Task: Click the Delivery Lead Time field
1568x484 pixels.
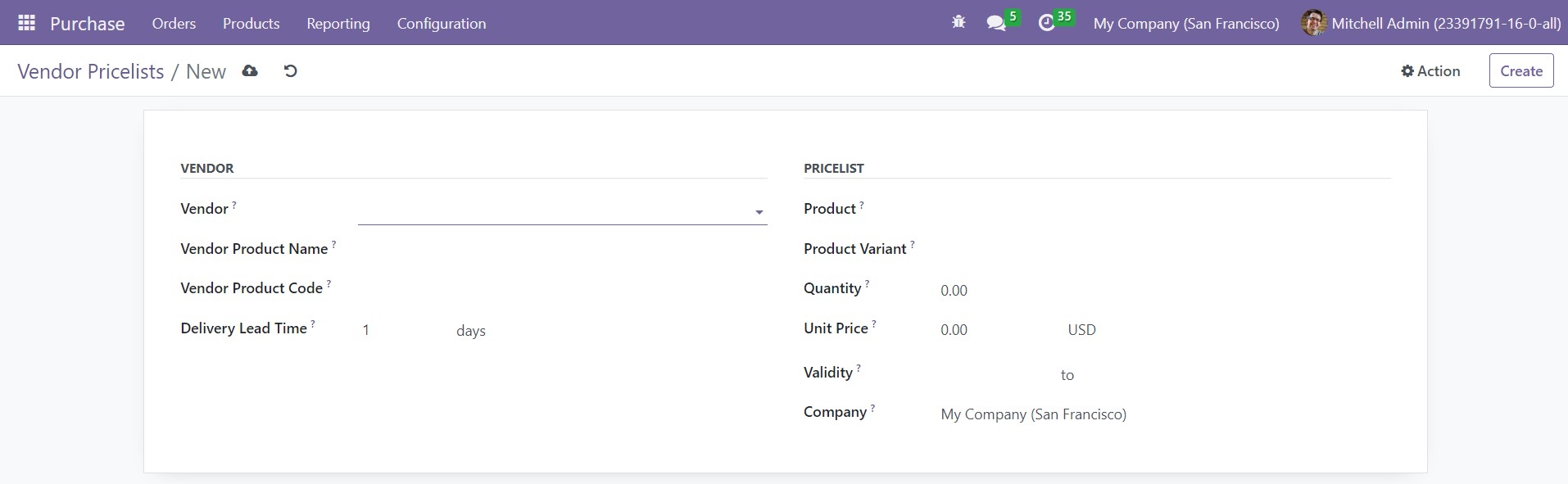Action: 401,330
